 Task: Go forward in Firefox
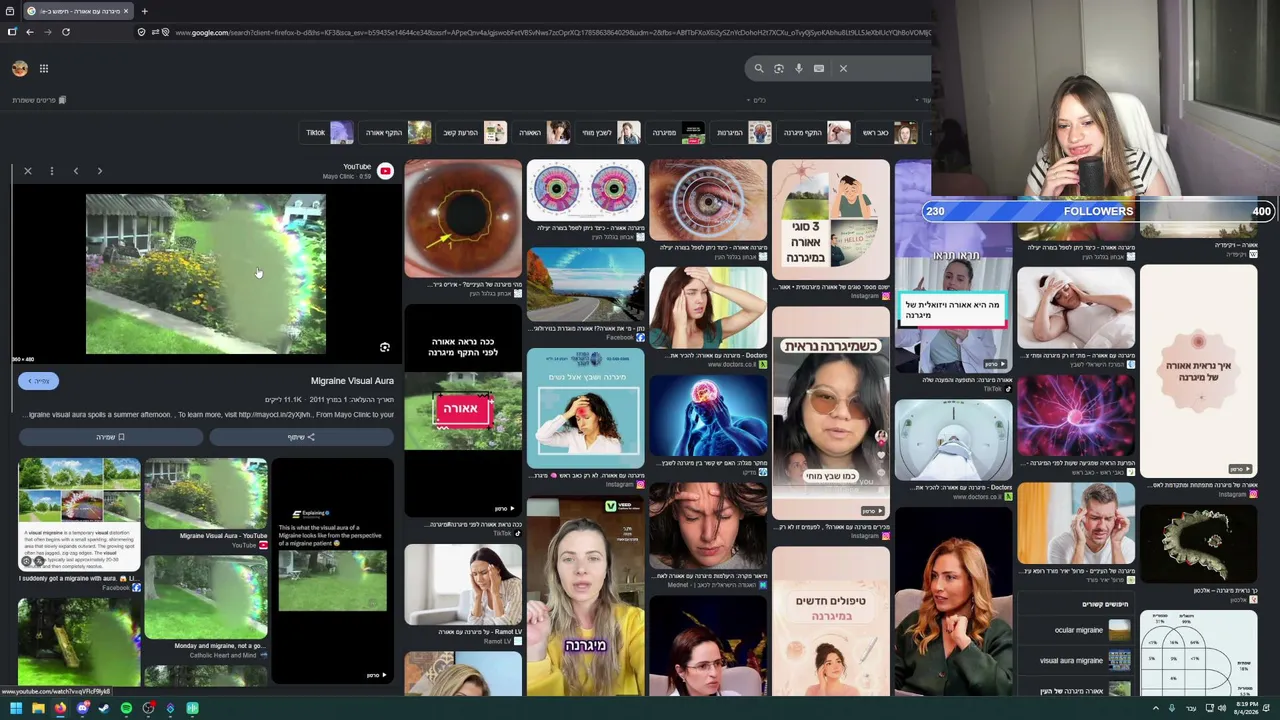click(x=48, y=32)
